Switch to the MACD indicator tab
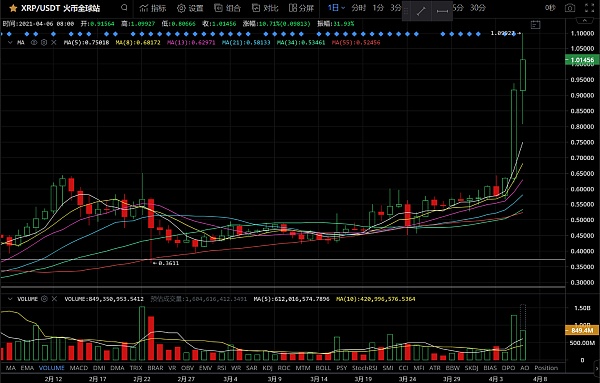This screenshot has width=600, height=383. (x=79, y=368)
